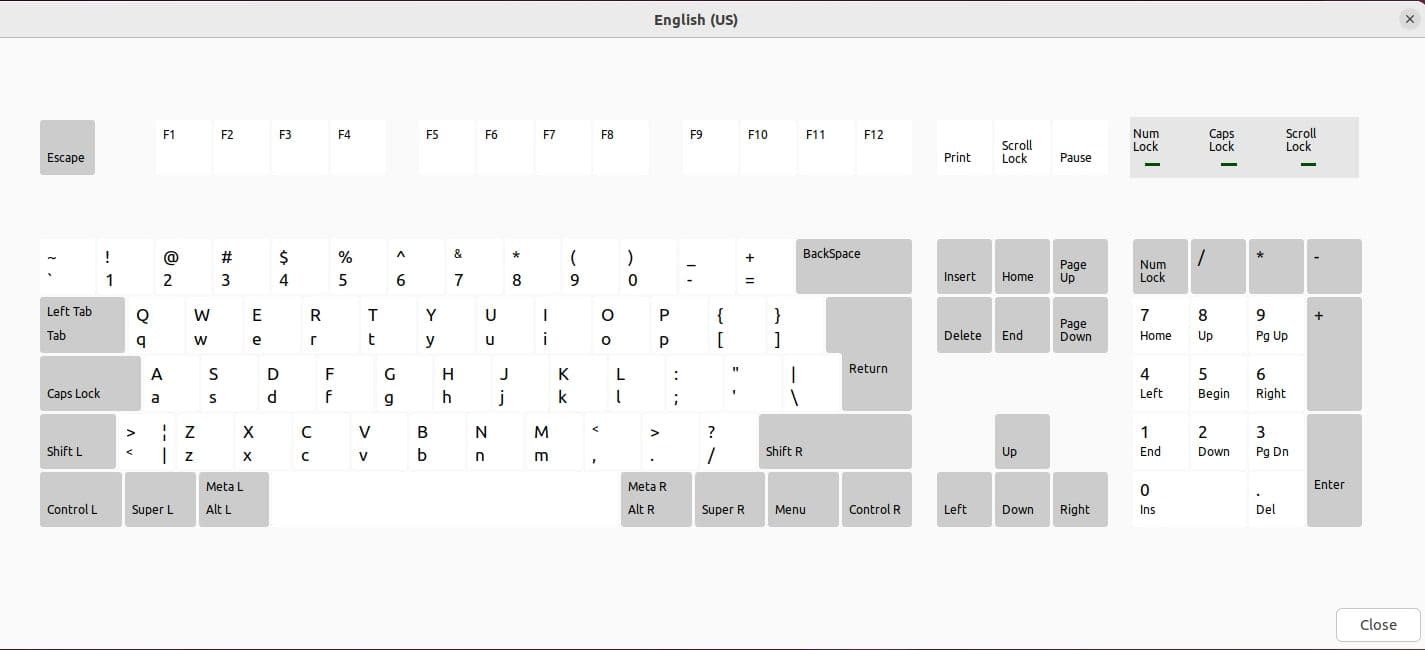Toggle the Caps Lock indicator
The width and height of the screenshot is (1425, 650).
tap(1227, 147)
